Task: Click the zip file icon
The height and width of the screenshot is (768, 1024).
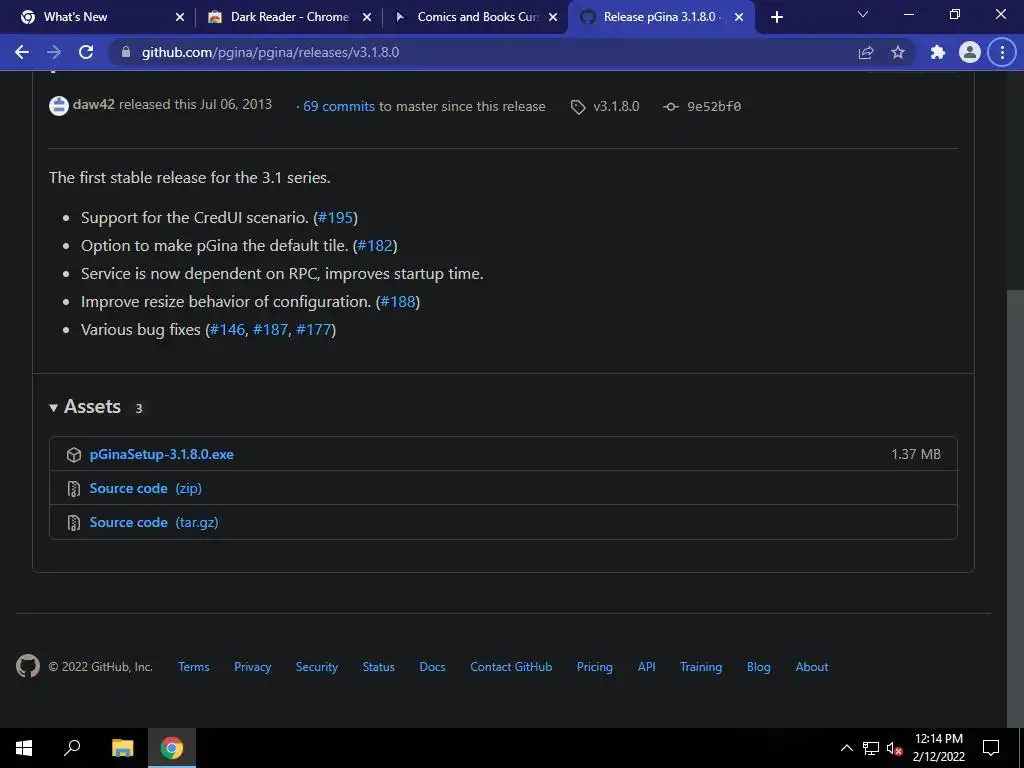Action: point(74,488)
